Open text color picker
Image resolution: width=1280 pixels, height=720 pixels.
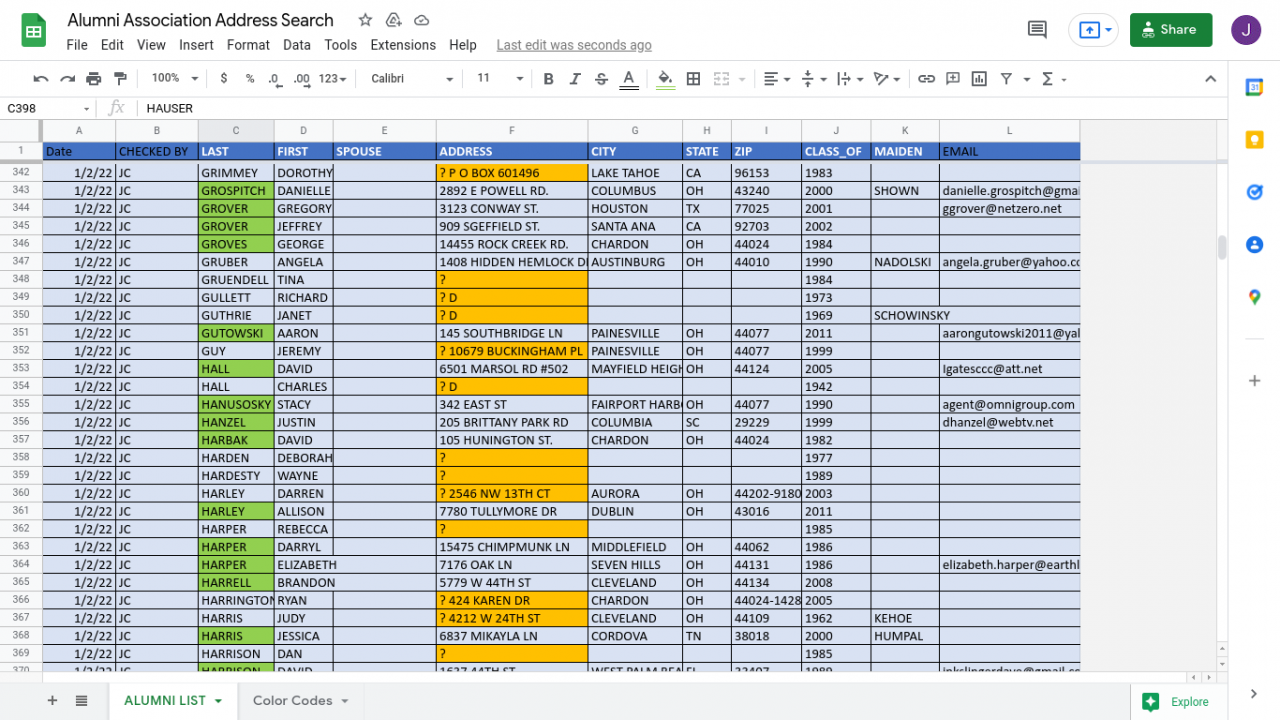tap(628, 79)
